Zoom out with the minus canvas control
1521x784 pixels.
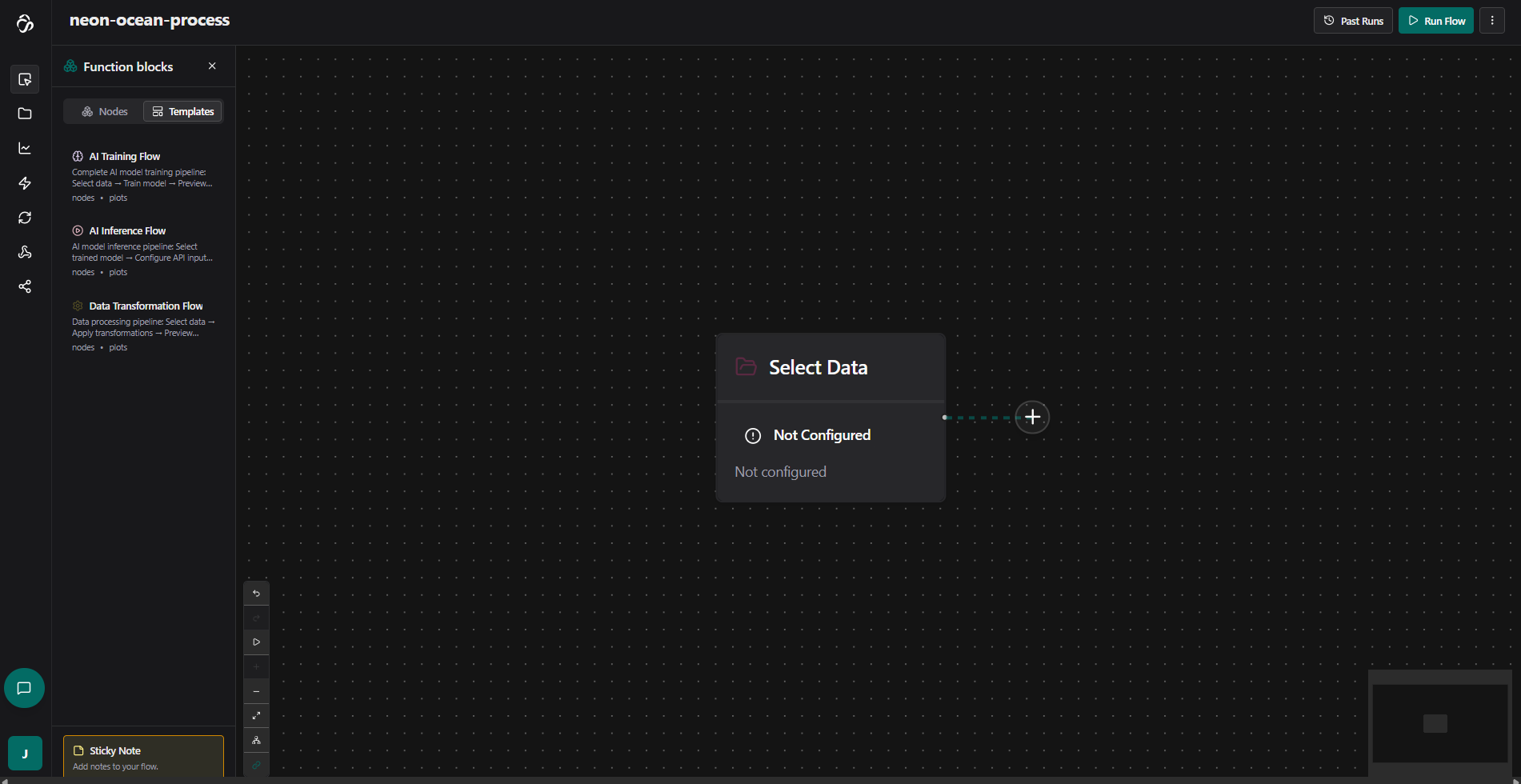click(256, 691)
